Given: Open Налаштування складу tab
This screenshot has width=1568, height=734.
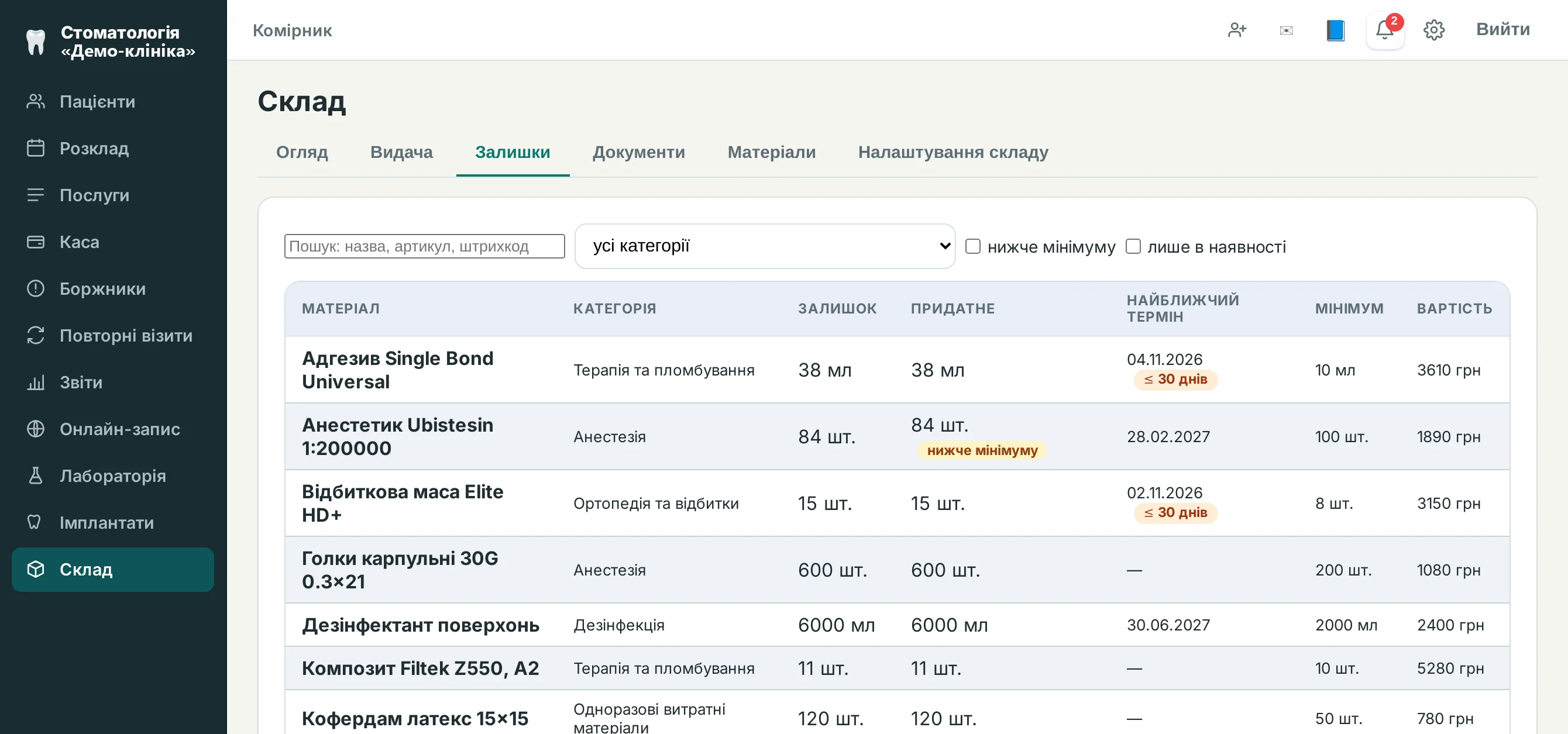Looking at the screenshot, I should coord(953,152).
